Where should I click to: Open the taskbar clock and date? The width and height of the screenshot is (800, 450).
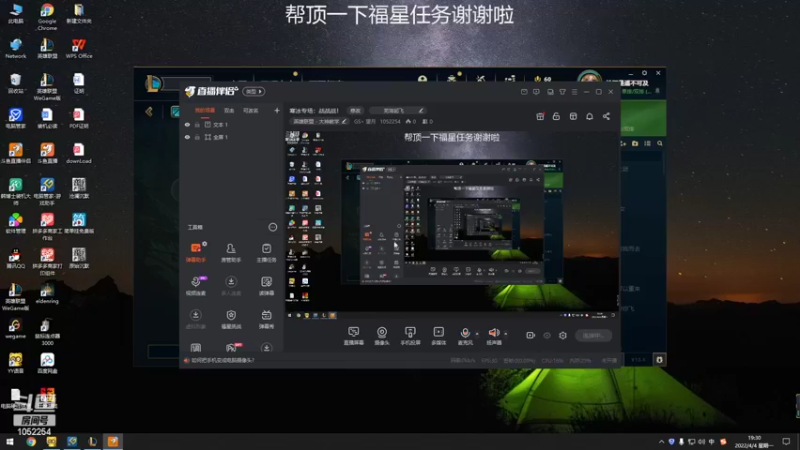[x=754, y=441]
